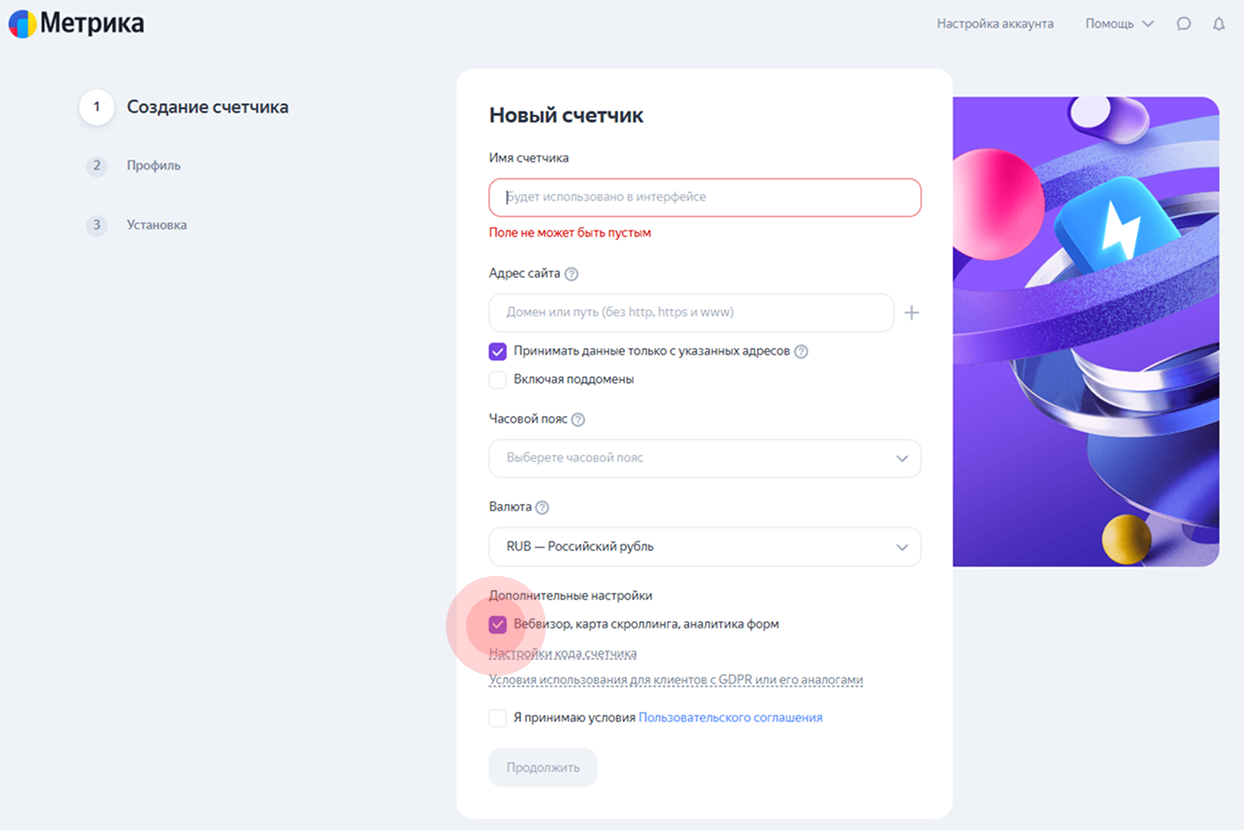Screen dimensions: 1244x830
Task: Click help icon next to Часовой пояс
Action: point(577,420)
